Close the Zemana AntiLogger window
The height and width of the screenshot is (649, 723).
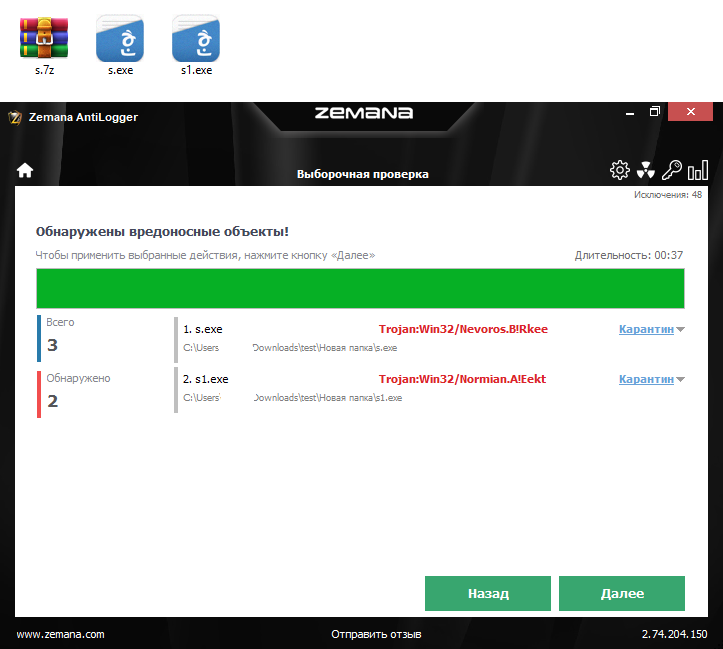(690, 112)
